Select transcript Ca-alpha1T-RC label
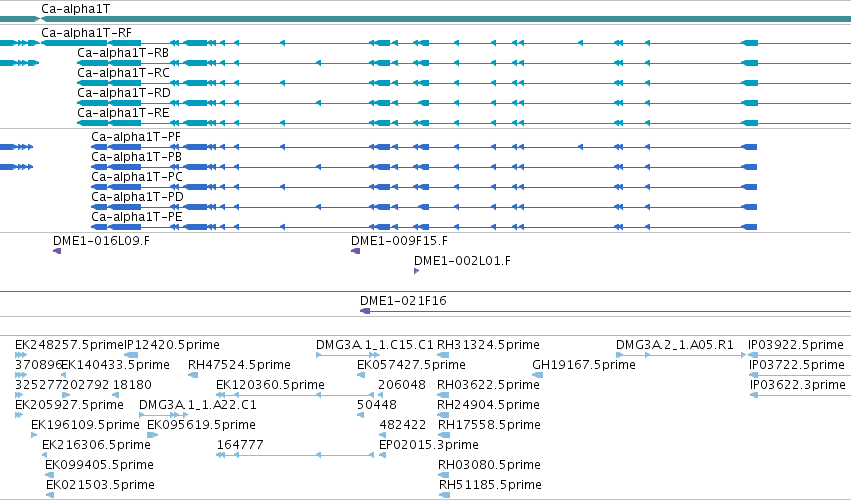 click(x=123, y=73)
